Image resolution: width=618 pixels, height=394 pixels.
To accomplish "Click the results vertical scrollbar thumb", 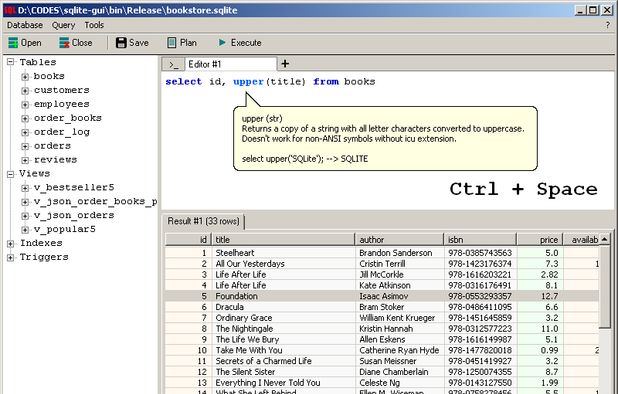I will pos(605,286).
